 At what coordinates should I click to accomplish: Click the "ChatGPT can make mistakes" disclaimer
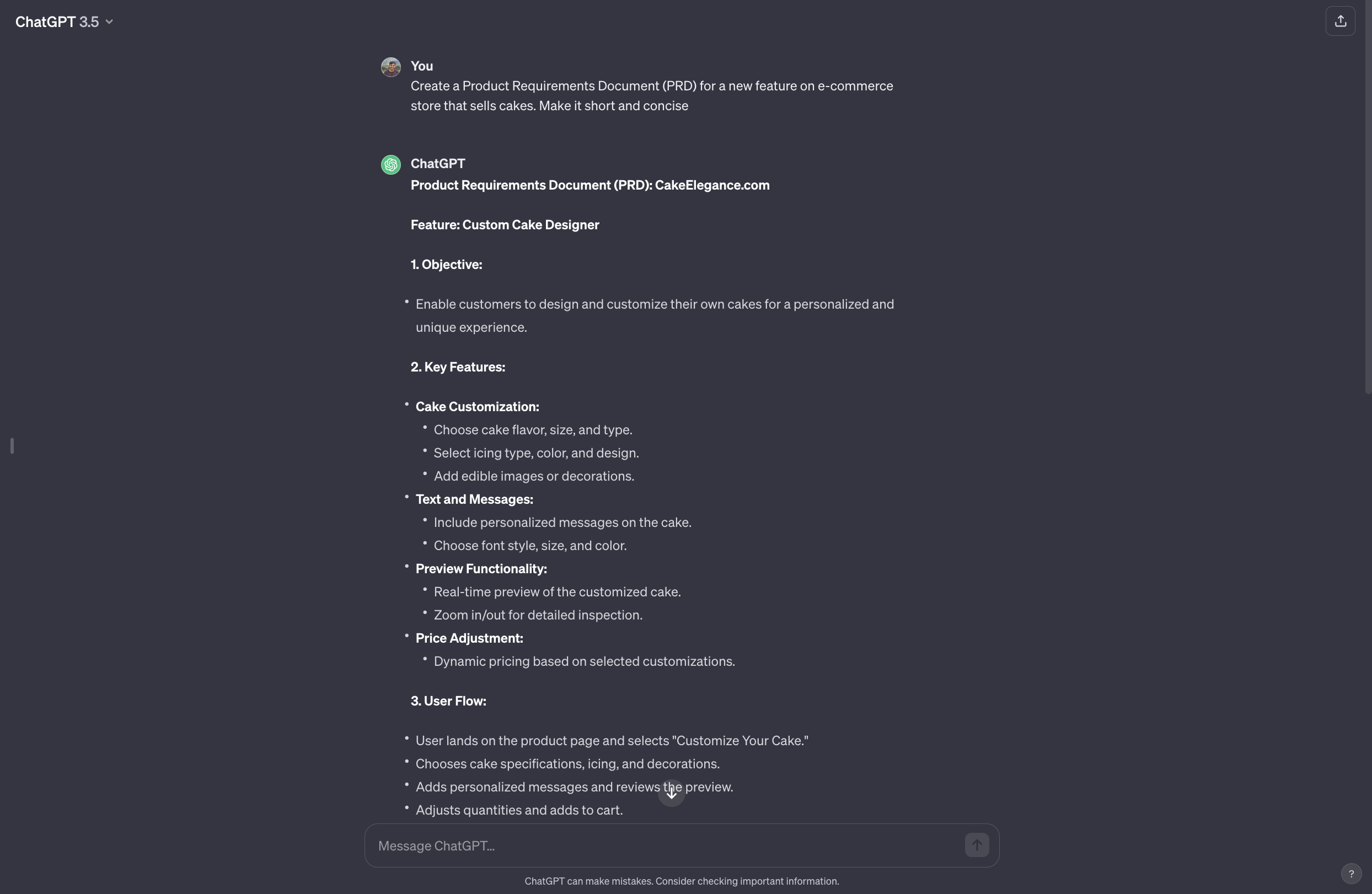(x=682, y=881)
